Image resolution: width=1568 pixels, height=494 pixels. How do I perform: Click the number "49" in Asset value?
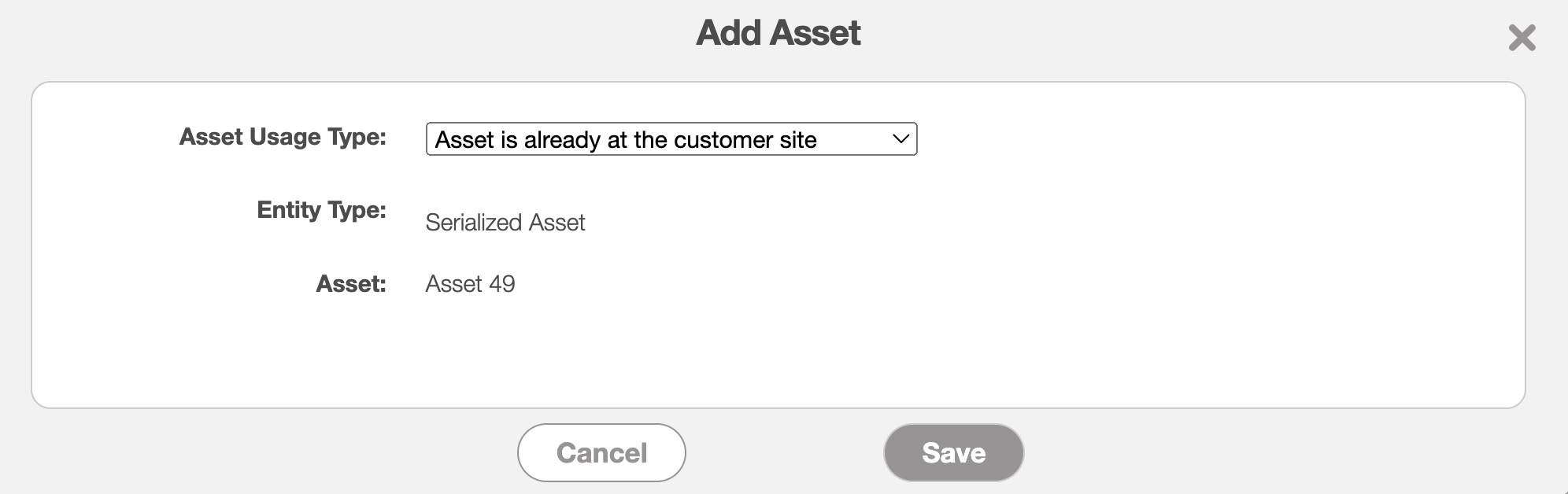click(501, 284)
